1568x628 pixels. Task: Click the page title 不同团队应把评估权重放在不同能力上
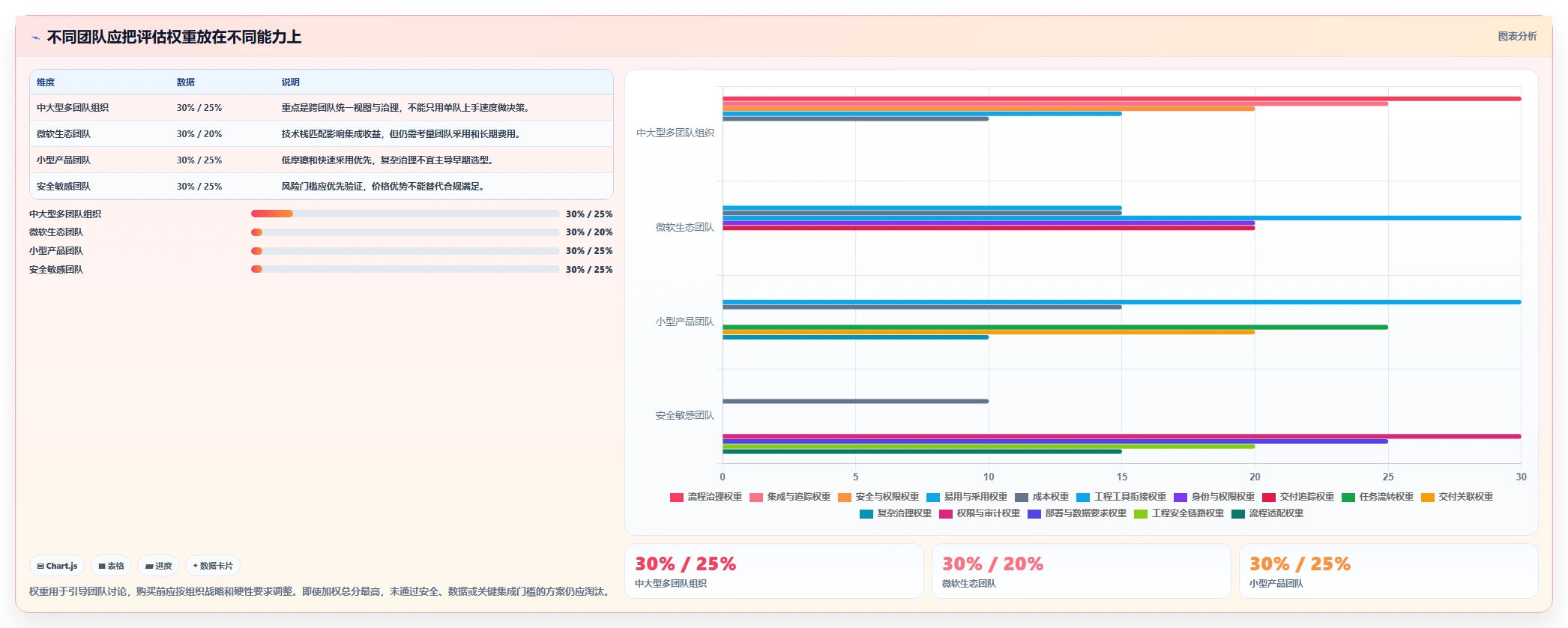pos(174,37)
